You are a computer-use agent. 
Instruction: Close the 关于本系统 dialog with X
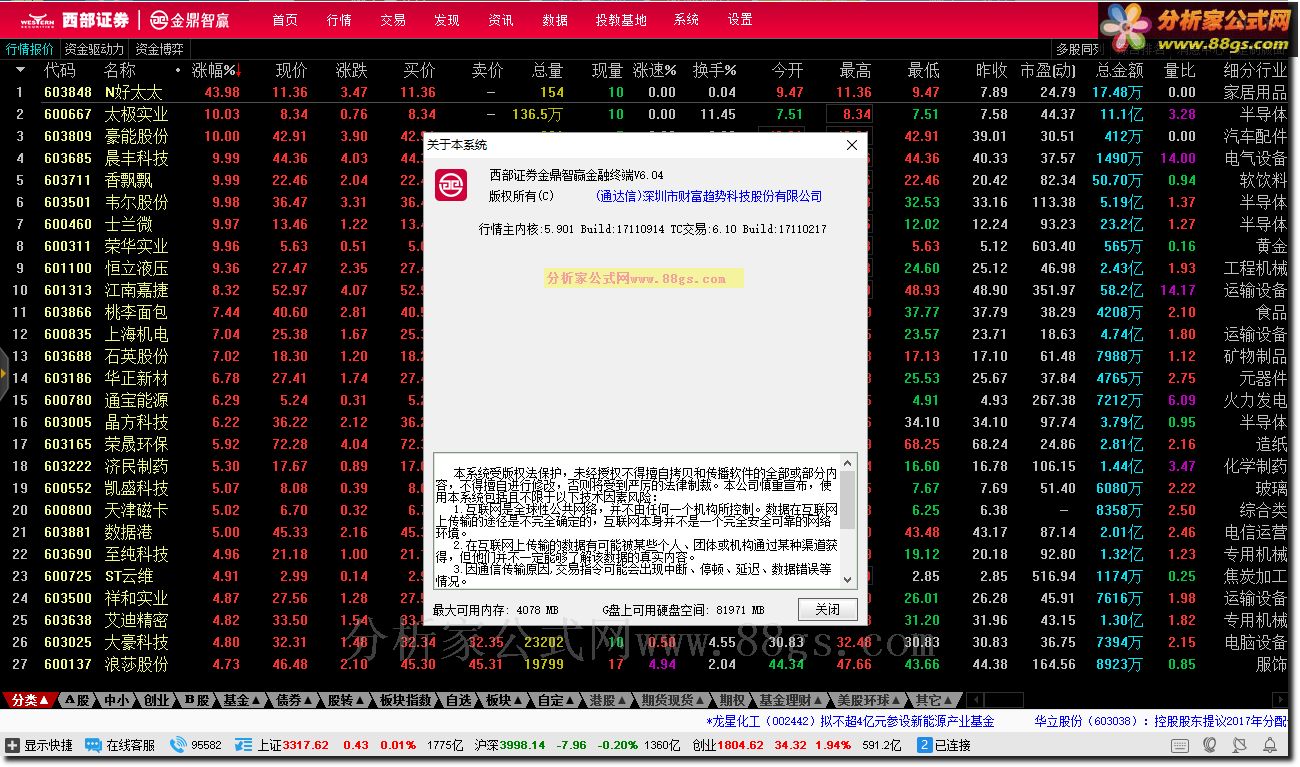tap(852, 145)
